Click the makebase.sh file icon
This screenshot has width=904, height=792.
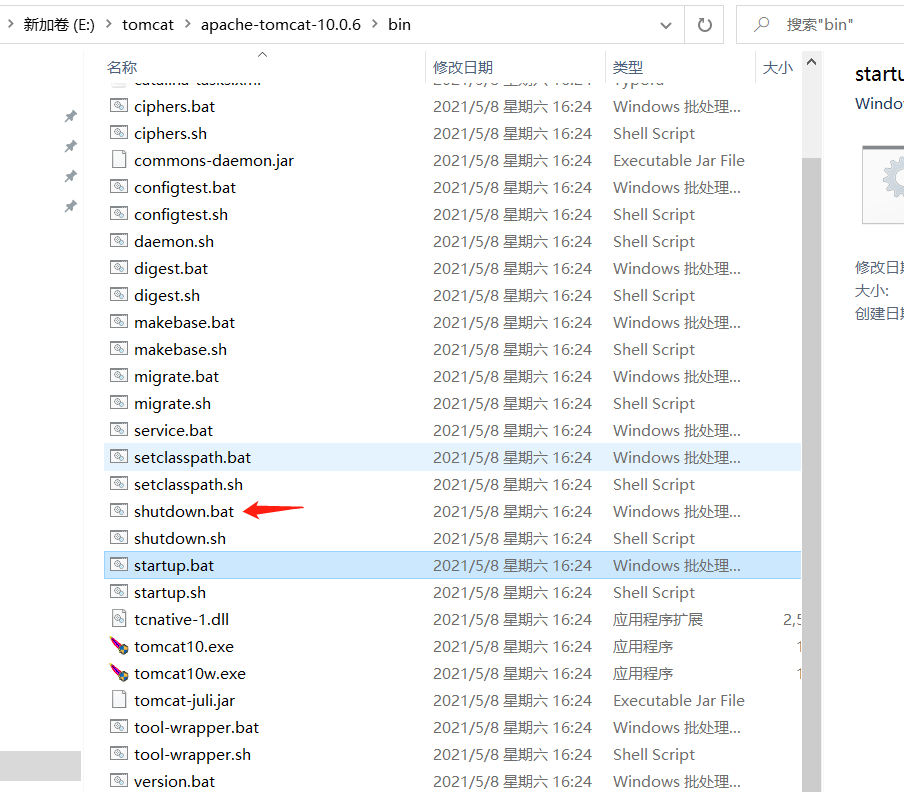click(x=119, y=349)
